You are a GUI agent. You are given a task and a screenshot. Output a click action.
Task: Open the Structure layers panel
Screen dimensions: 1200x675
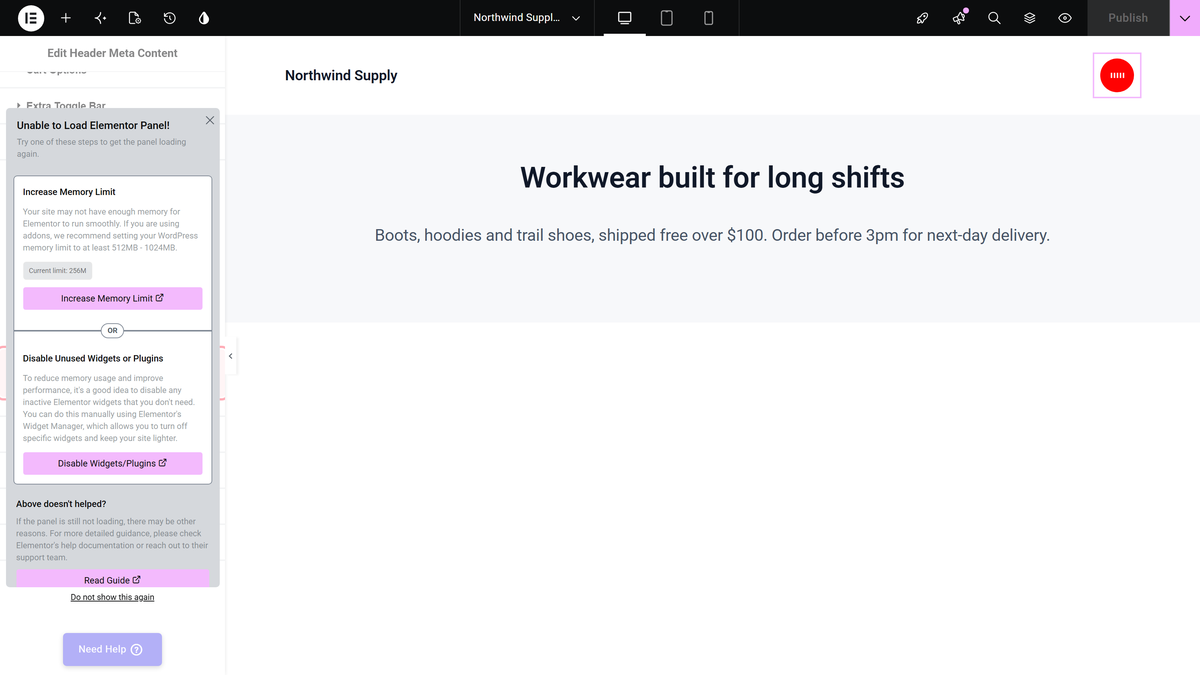tap(1030, 18)
